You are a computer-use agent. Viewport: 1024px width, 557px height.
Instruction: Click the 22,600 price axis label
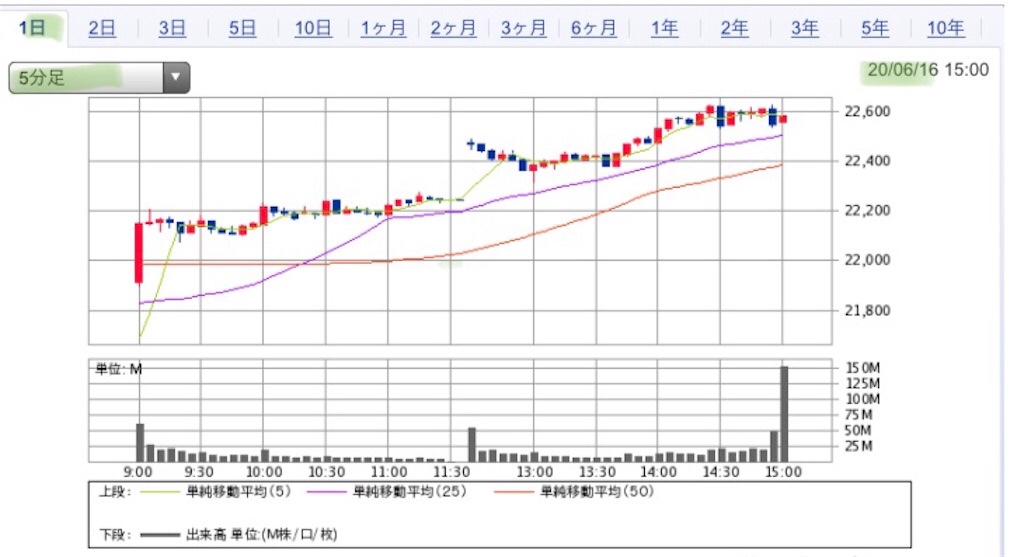867,112
